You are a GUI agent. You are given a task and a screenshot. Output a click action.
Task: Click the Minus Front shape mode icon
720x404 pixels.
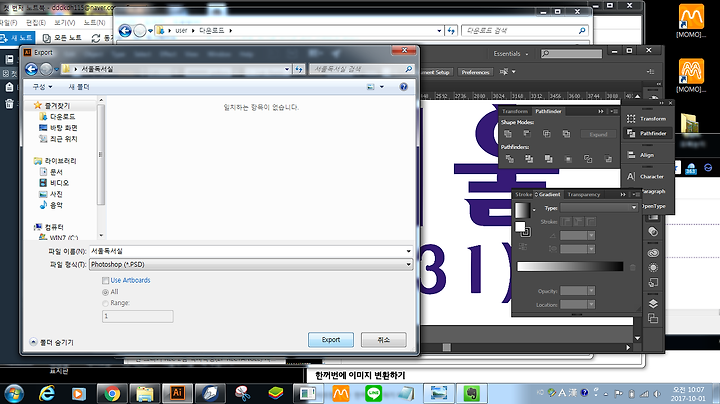click(527, 134)
